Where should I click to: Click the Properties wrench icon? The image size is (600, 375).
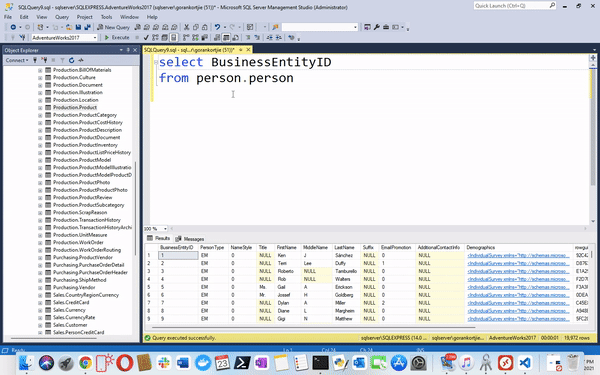[377, 27]
